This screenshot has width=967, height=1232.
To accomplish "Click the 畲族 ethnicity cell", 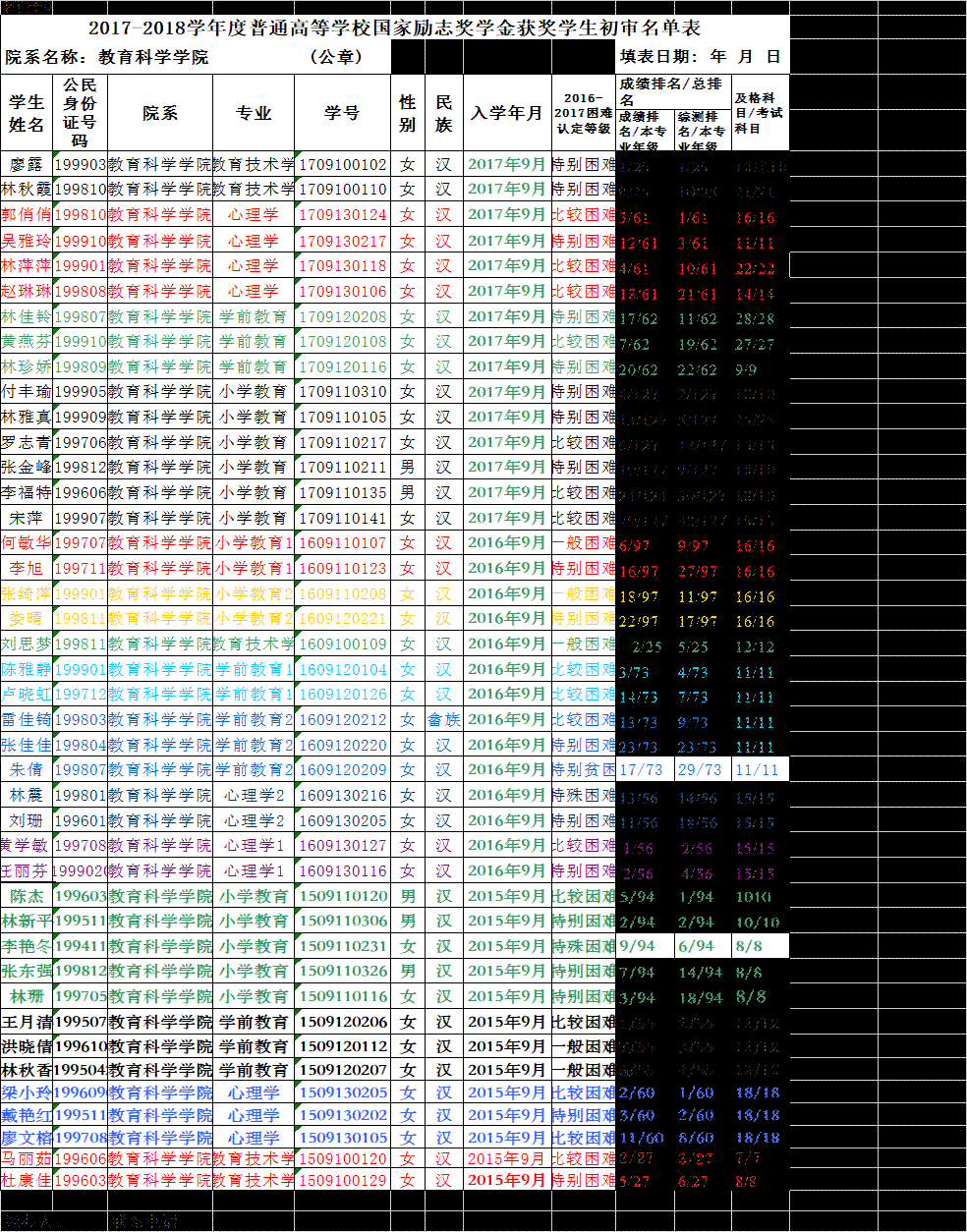I will coord(444,720).
